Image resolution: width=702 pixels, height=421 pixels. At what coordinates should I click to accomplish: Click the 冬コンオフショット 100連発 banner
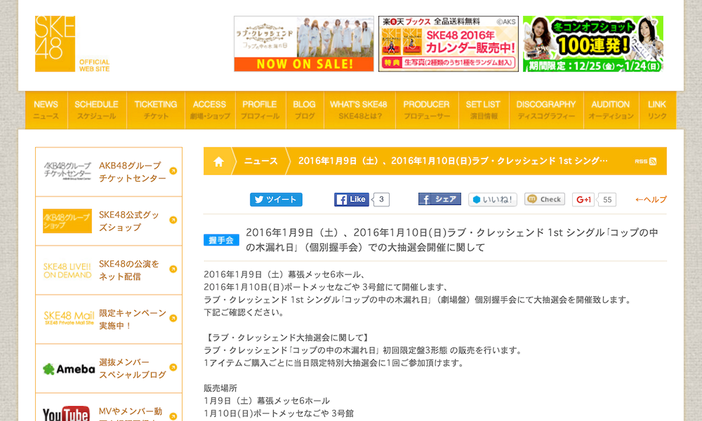[593, 44]
